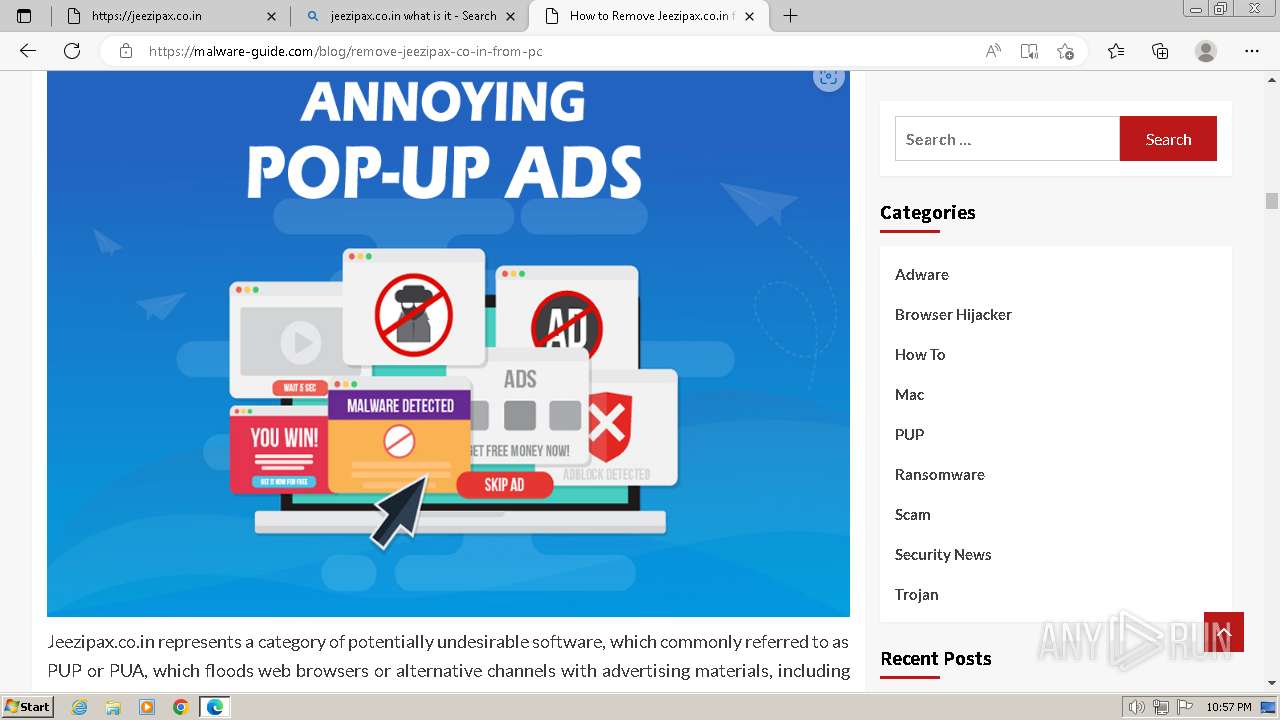
Task: Click the Recent Posts heading
Action: point(936,658)
